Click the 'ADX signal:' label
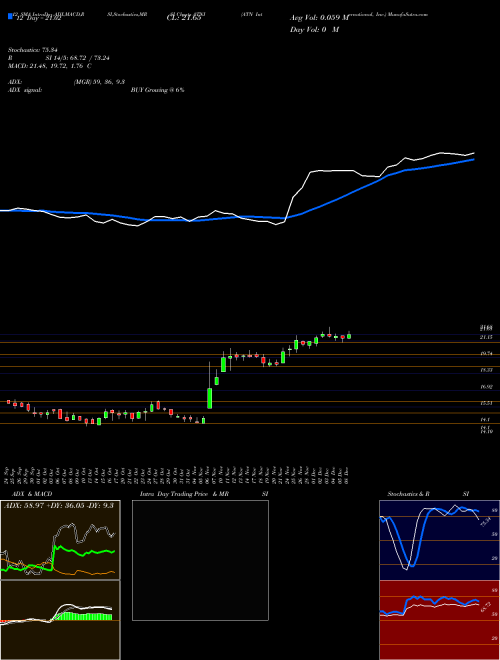The image size is (500, 660). tap(25, 90)
